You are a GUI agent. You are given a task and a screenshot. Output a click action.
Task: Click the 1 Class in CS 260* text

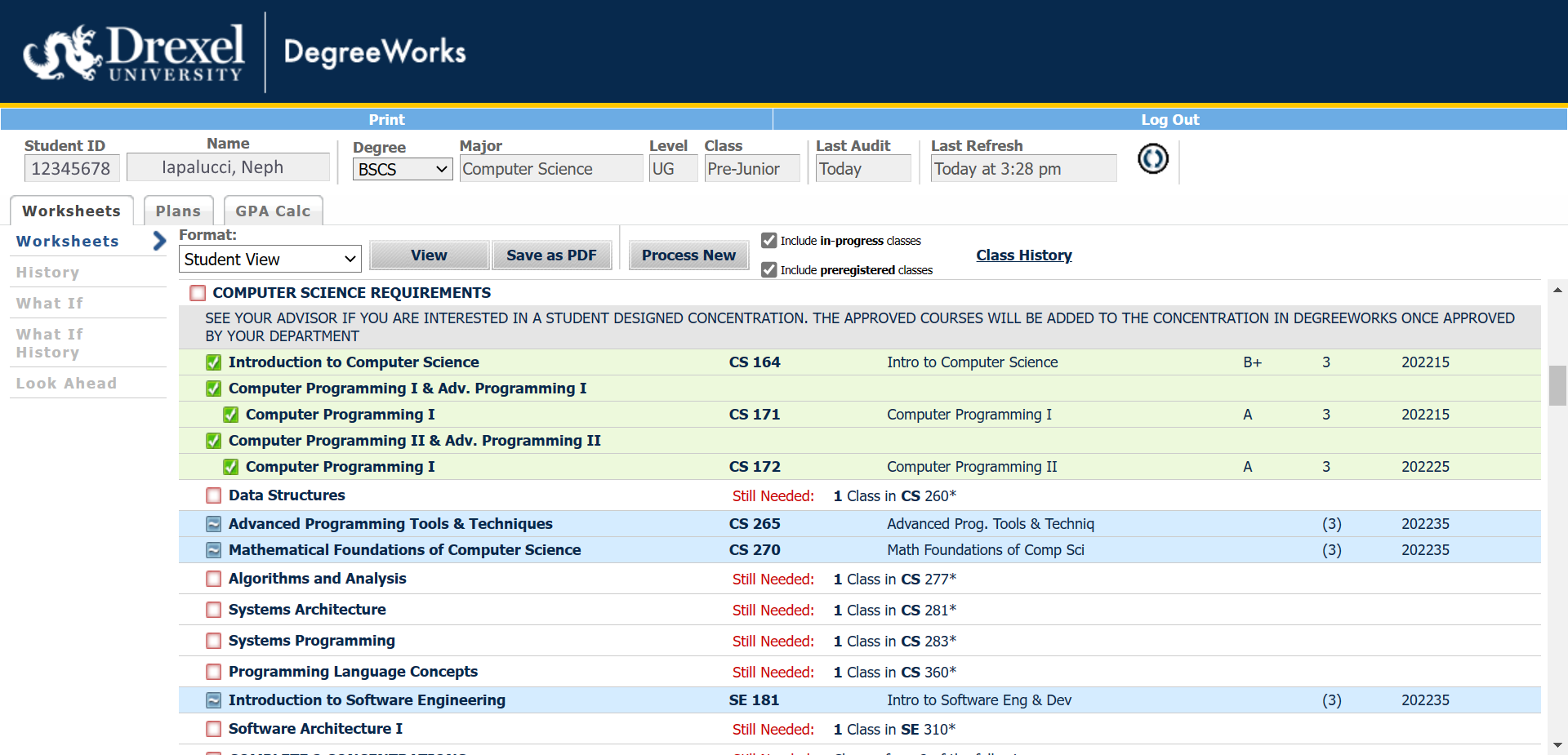pos(895,496)
